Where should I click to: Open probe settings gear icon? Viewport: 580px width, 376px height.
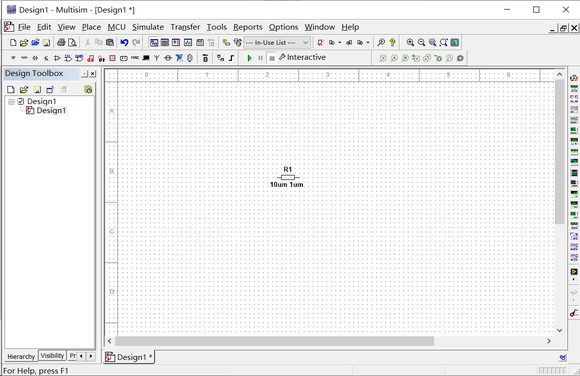(x=460, y=58)
